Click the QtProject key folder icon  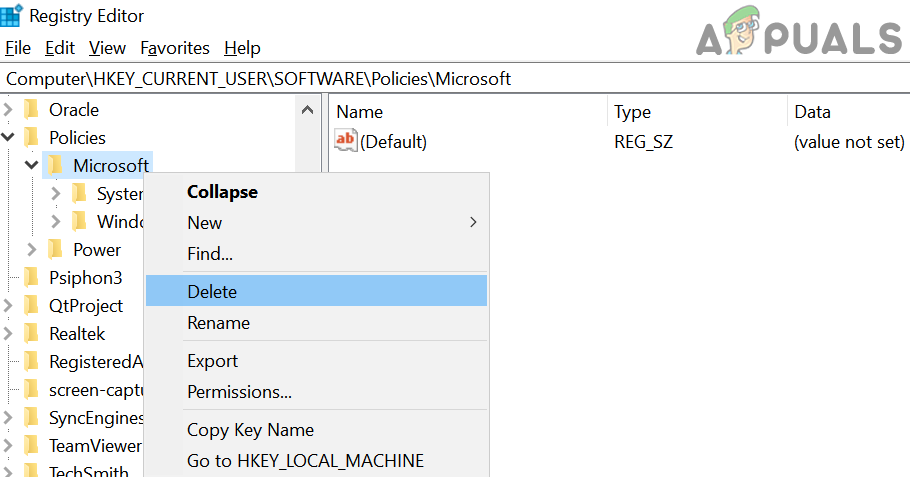coord(32,306)
